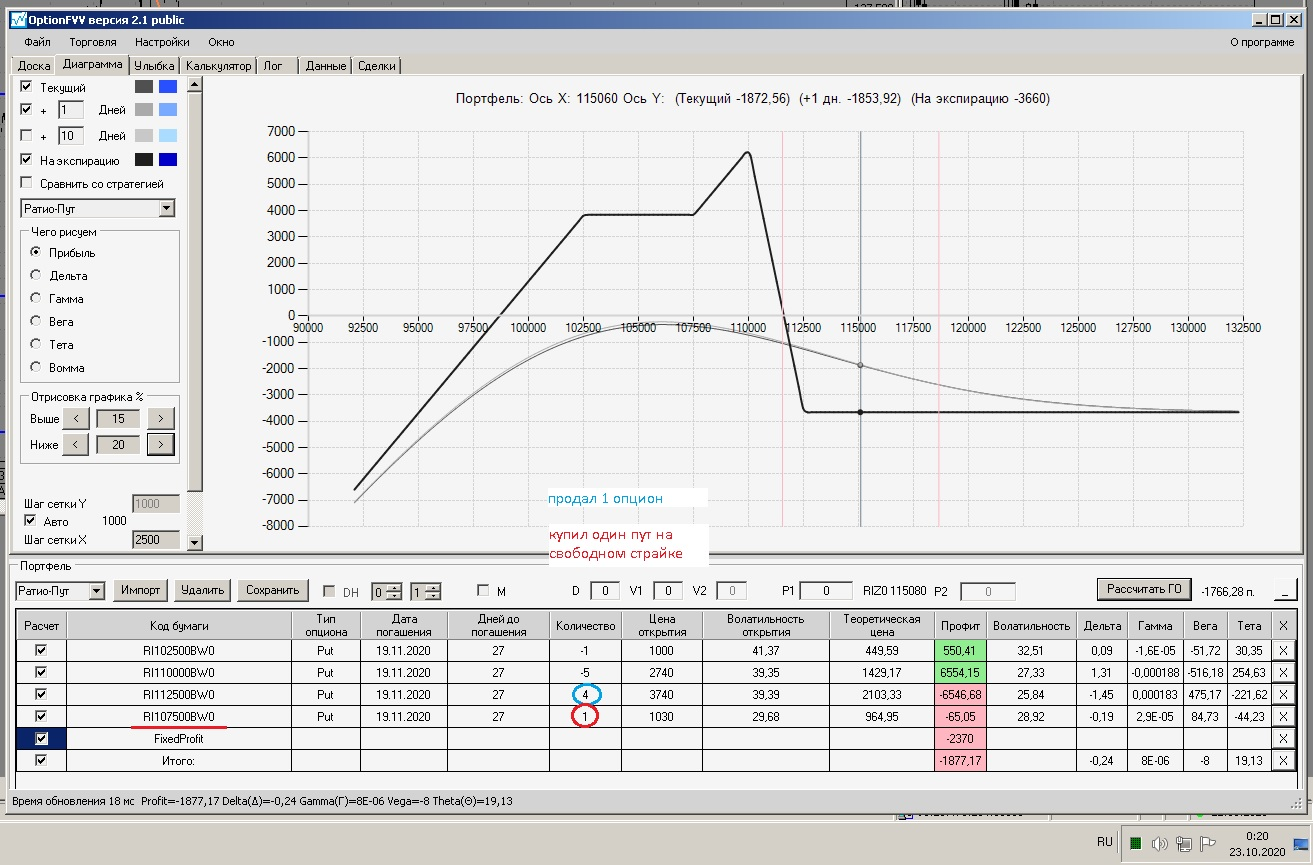Click the X column header button
This screenshot has width=1313, height=865.
coord(1284,625)
